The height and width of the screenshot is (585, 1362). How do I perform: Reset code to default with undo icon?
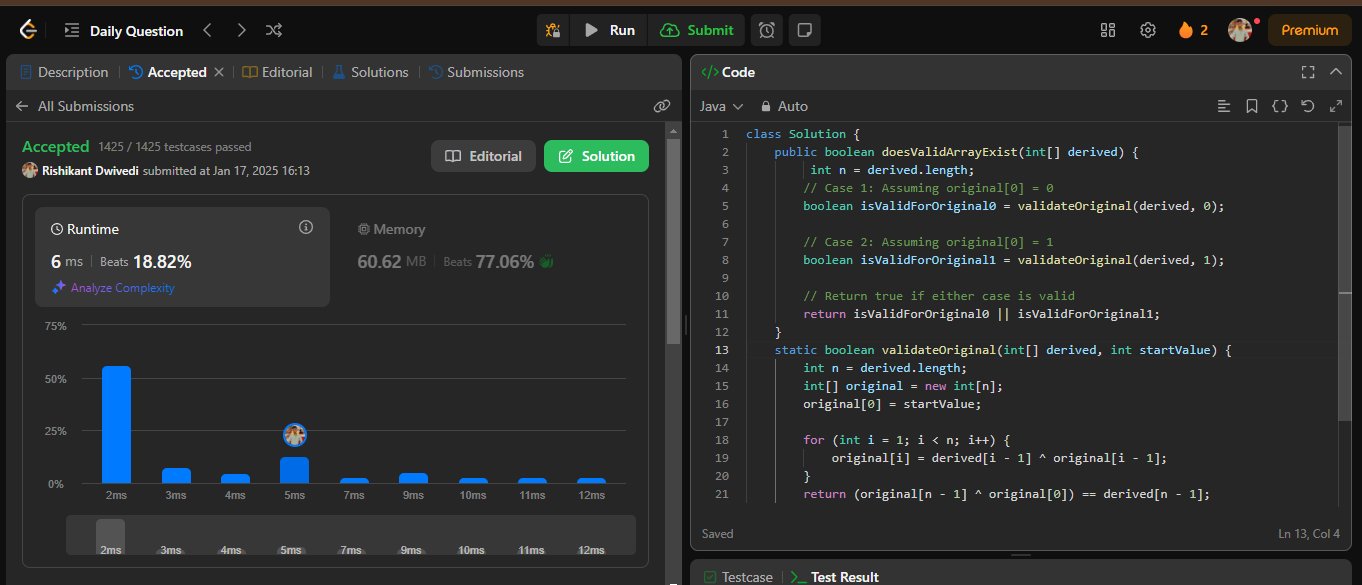(x=1307, y=106)
